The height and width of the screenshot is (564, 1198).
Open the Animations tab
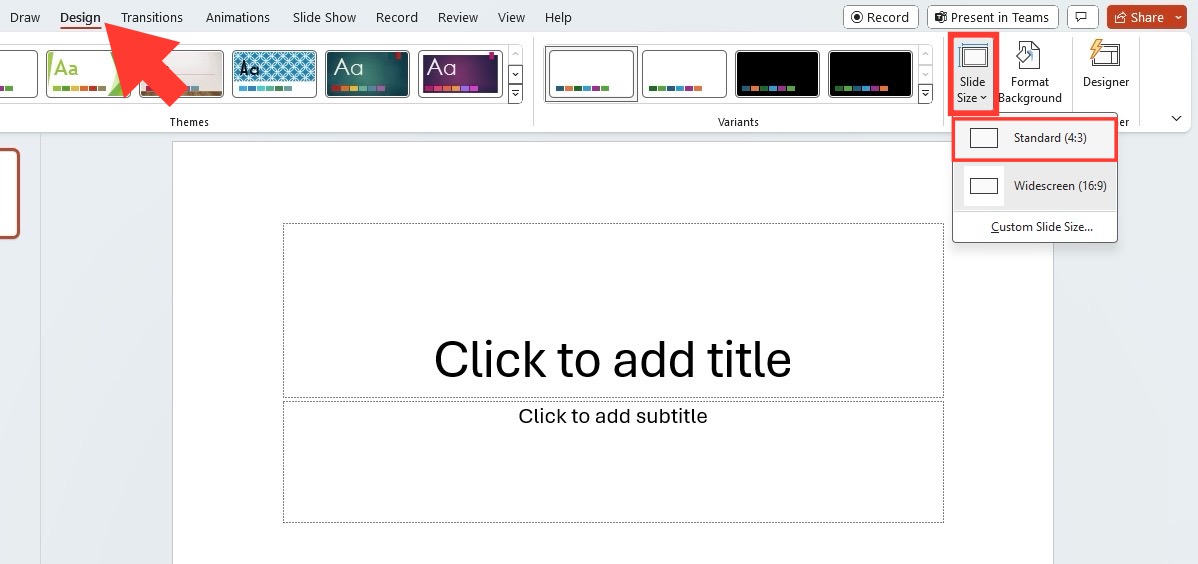pyautogui.click(x=238, y=17)
